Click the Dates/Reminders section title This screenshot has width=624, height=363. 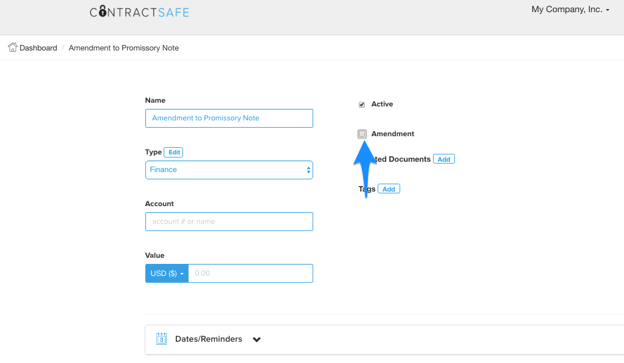(x=209, y=339)
